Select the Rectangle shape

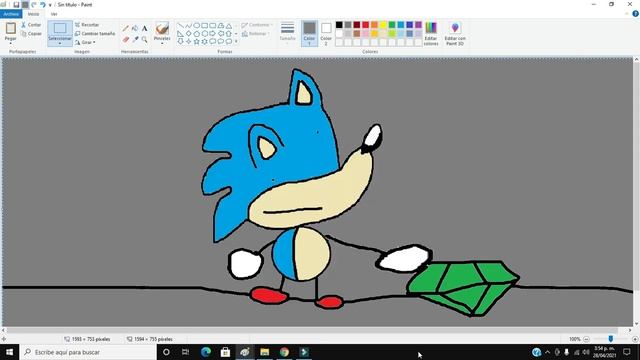tap(204, 25)
